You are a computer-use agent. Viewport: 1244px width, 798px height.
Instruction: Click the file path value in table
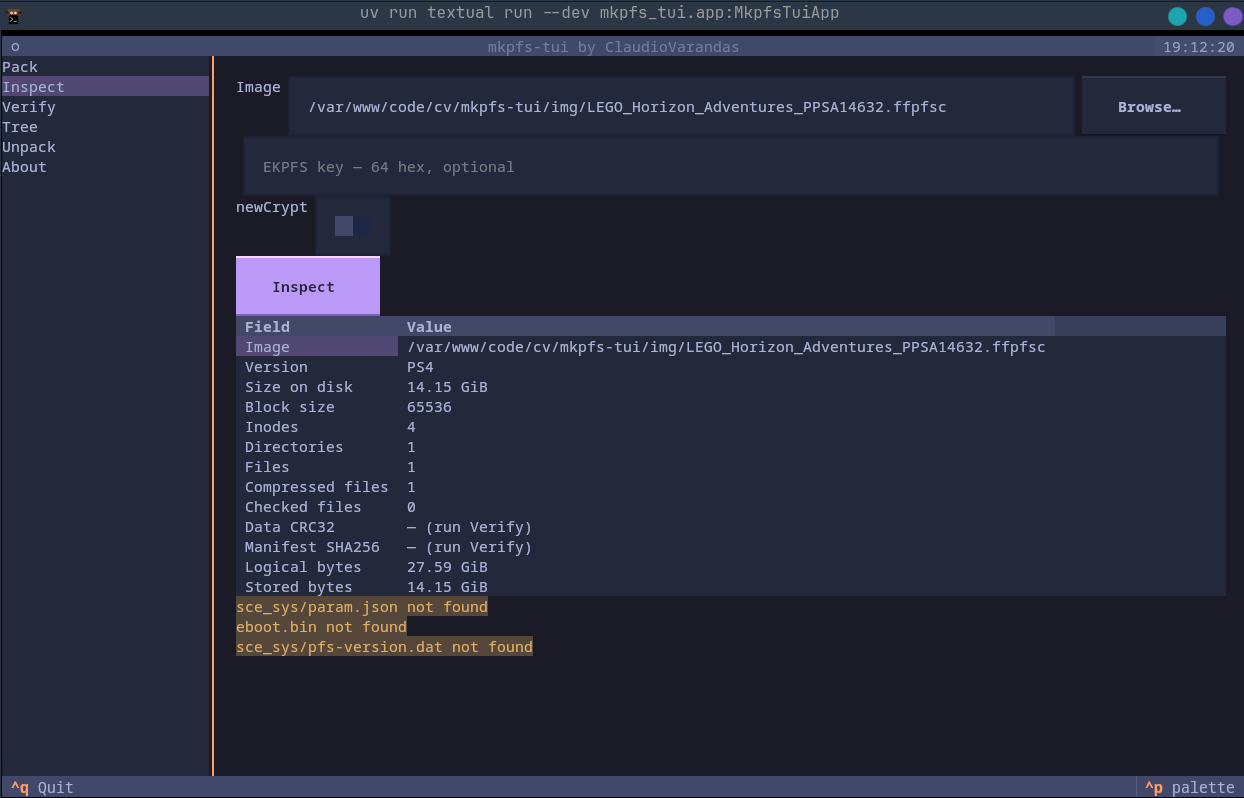point(726,346)
